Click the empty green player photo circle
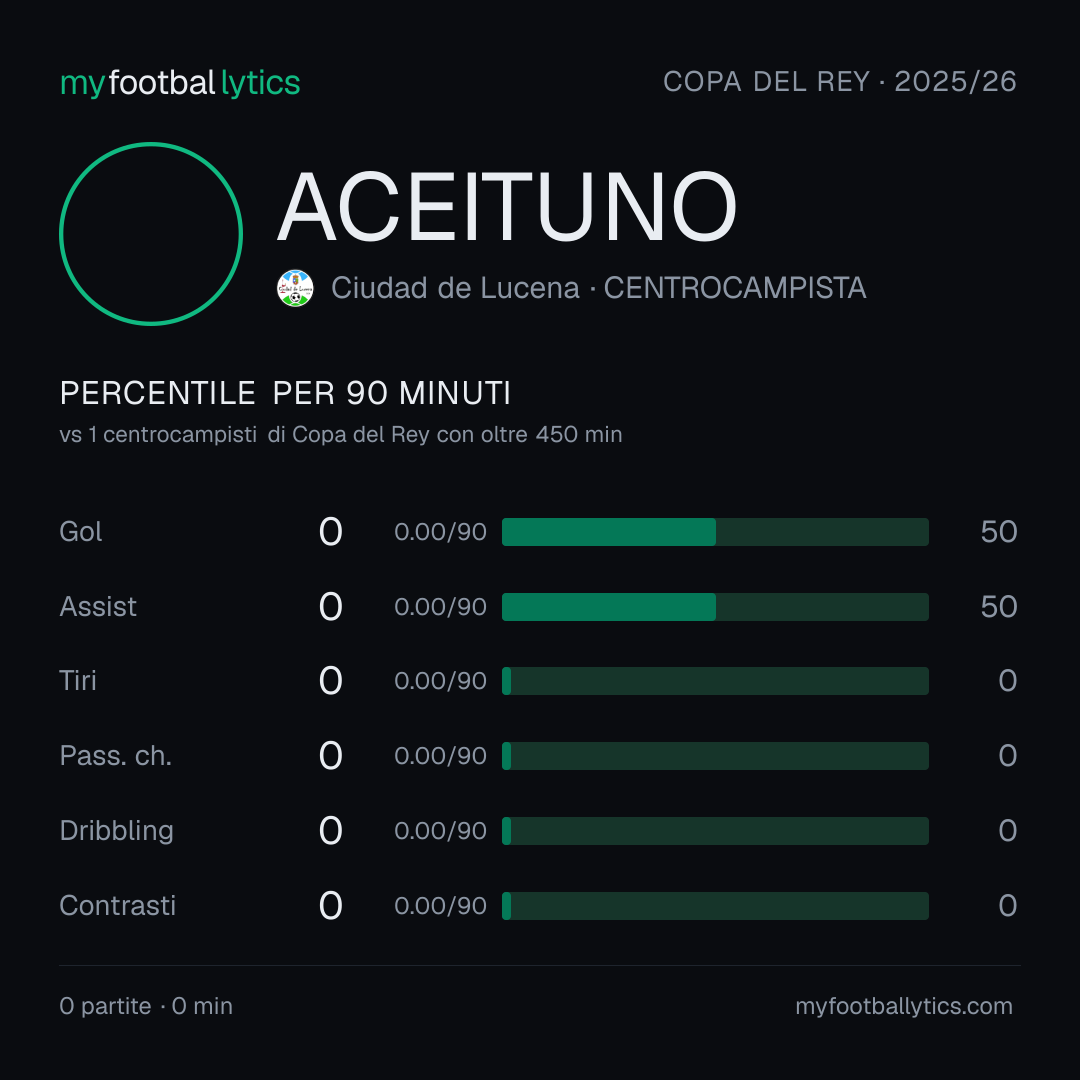 tap(151, 233)
